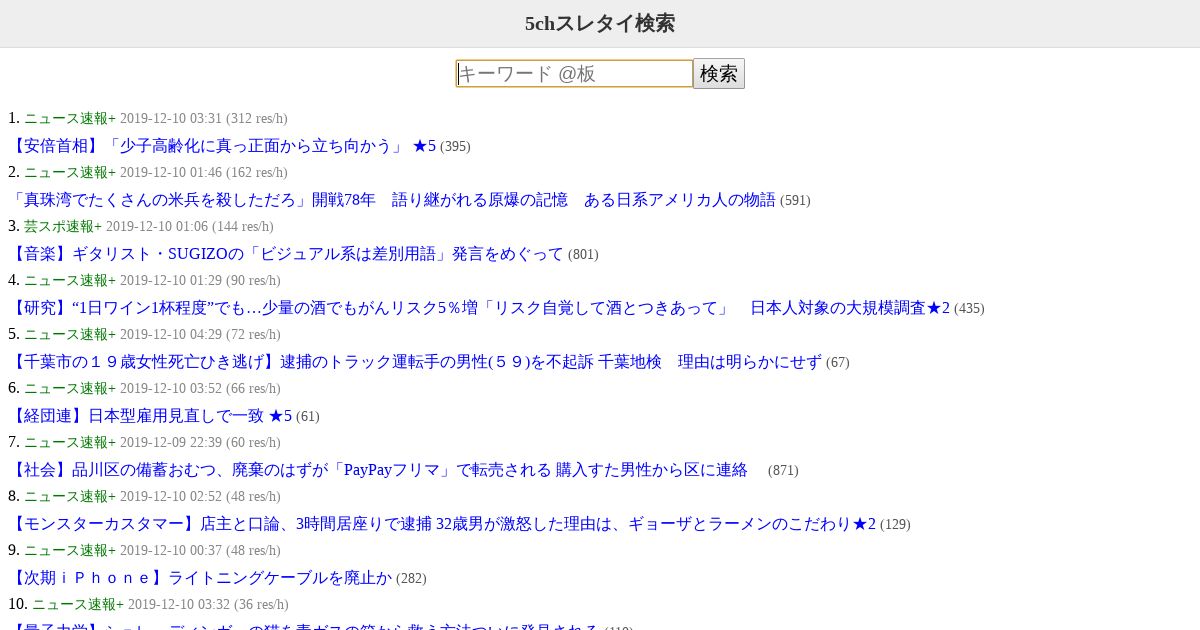Open the partially visible 量子力学 thread link
This screenshot has width=1200, height=630.
(x=304, y=626)
